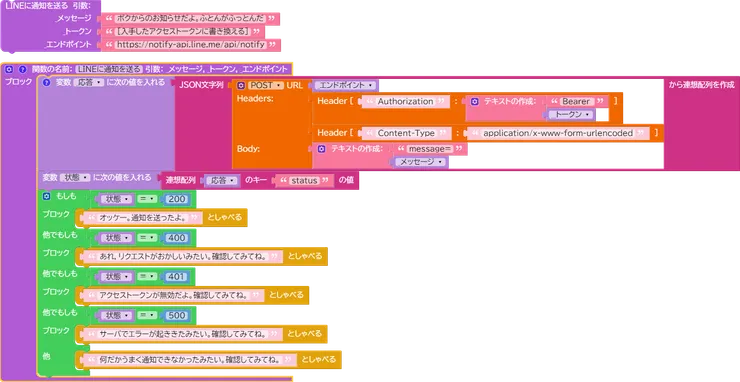Click the gear icon on the Body テキストの作成 block
The height and width of the screenshot is (382, 740).
[x=321, y=149]
